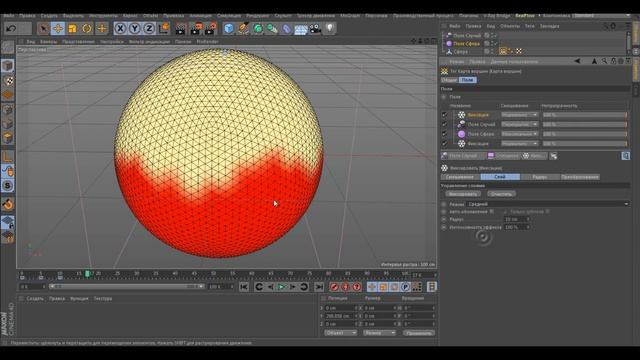Activate the Move tool

pyautogui.click(x=58, y=29)
